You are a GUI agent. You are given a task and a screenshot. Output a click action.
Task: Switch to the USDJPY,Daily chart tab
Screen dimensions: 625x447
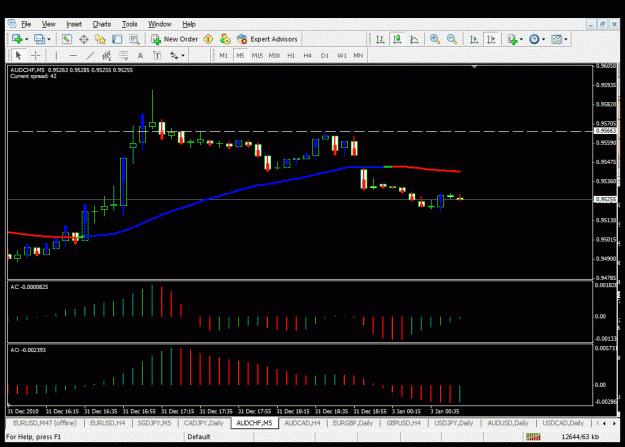click(454, 423)
